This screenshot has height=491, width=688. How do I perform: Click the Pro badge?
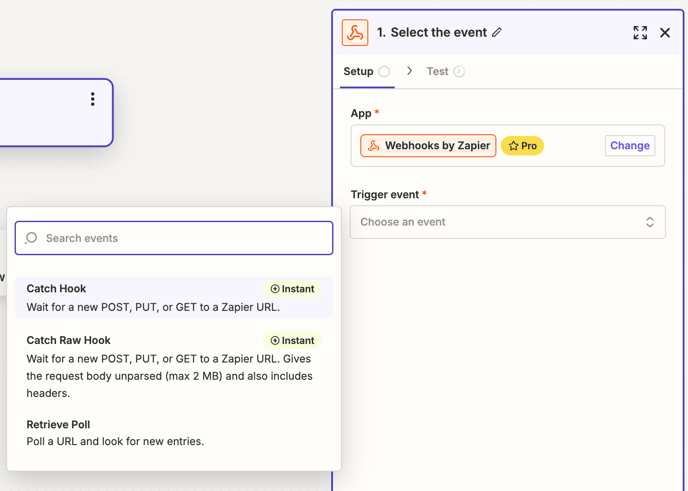point(522,146)
